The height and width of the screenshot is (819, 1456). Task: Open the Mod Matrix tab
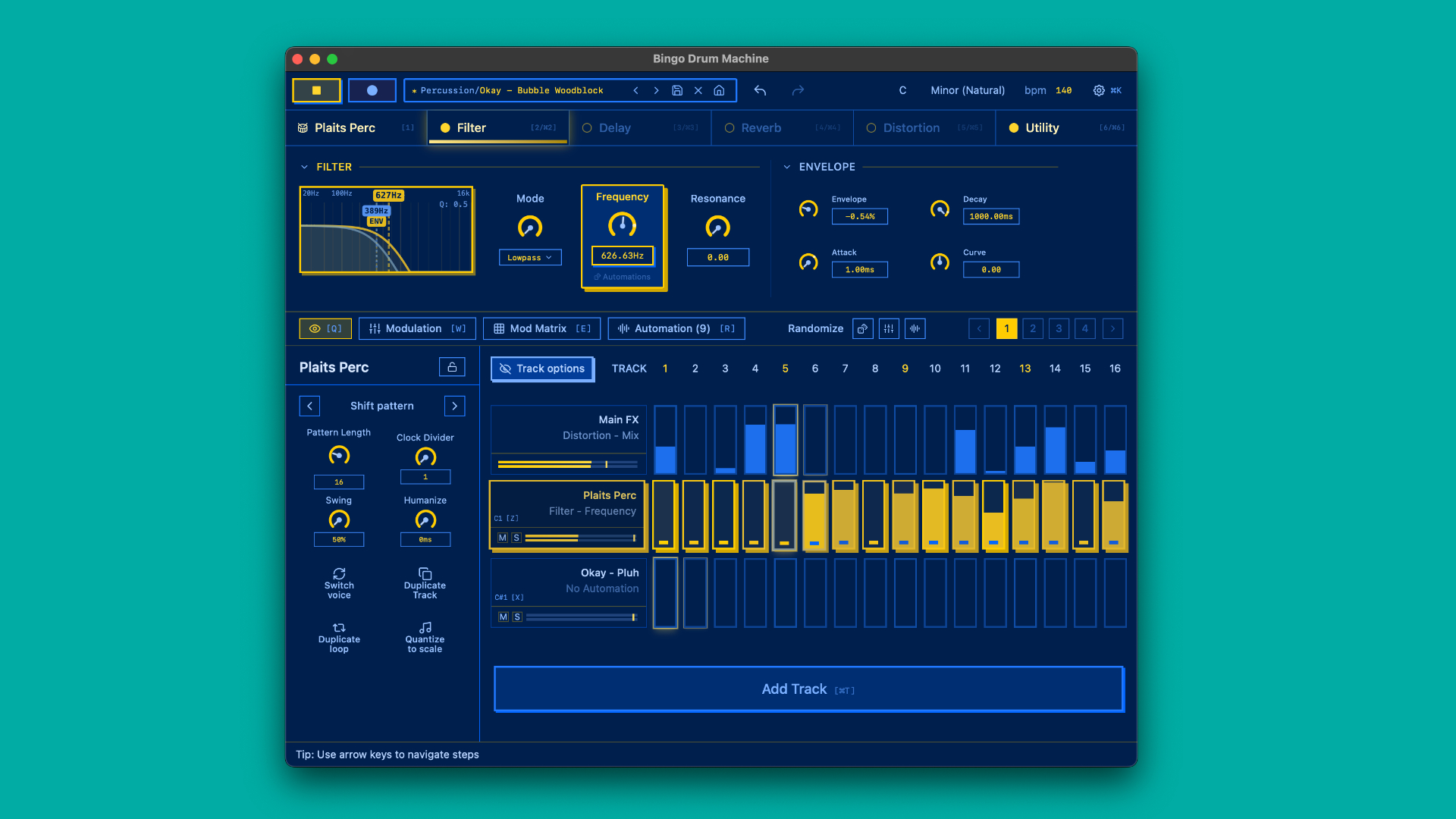541,328
